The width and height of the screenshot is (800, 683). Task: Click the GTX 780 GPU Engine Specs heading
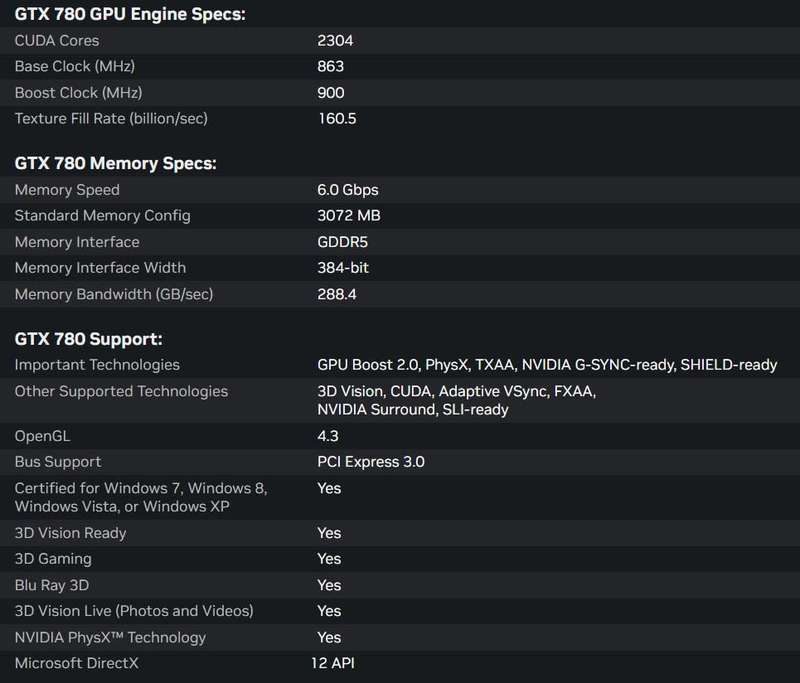130,14
